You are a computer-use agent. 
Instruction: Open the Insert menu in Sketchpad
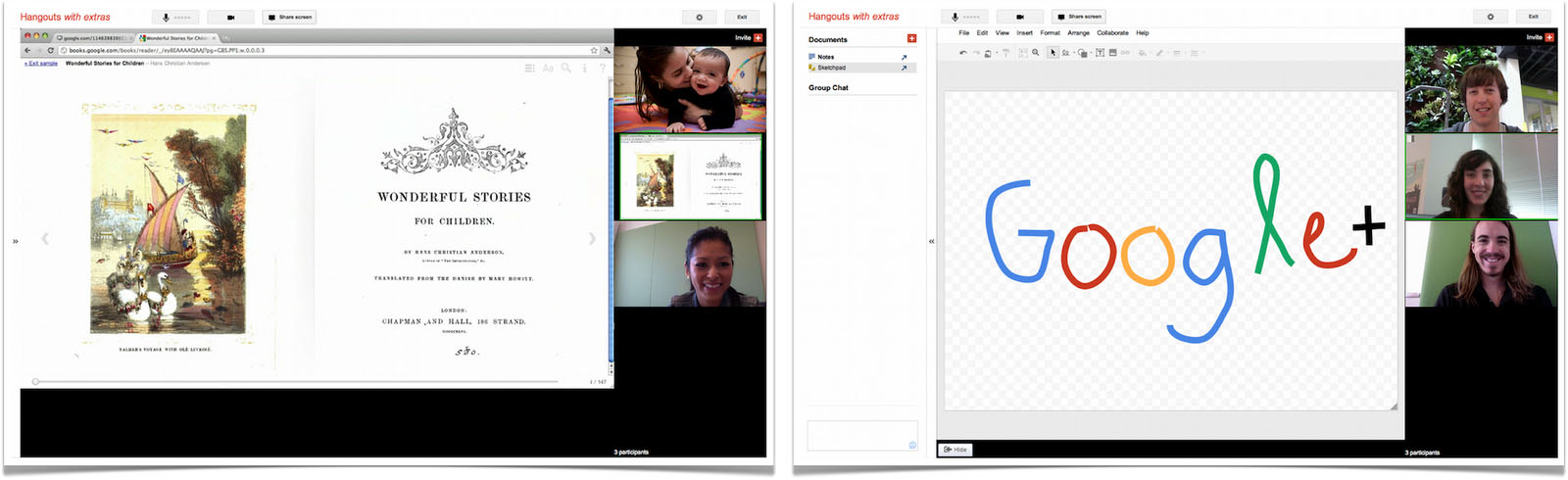[1024, 32]
